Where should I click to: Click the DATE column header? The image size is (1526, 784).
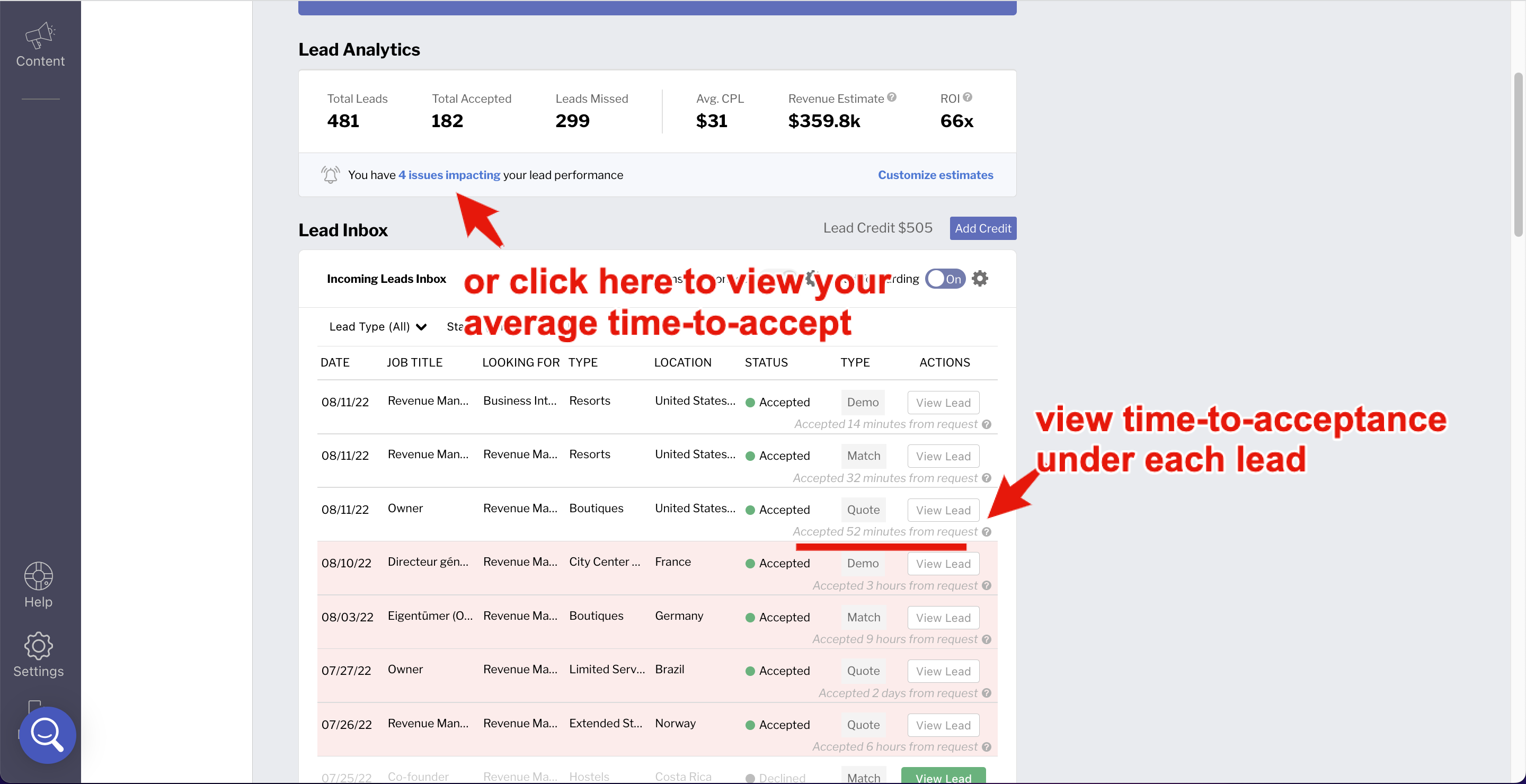tap(335, 362)
